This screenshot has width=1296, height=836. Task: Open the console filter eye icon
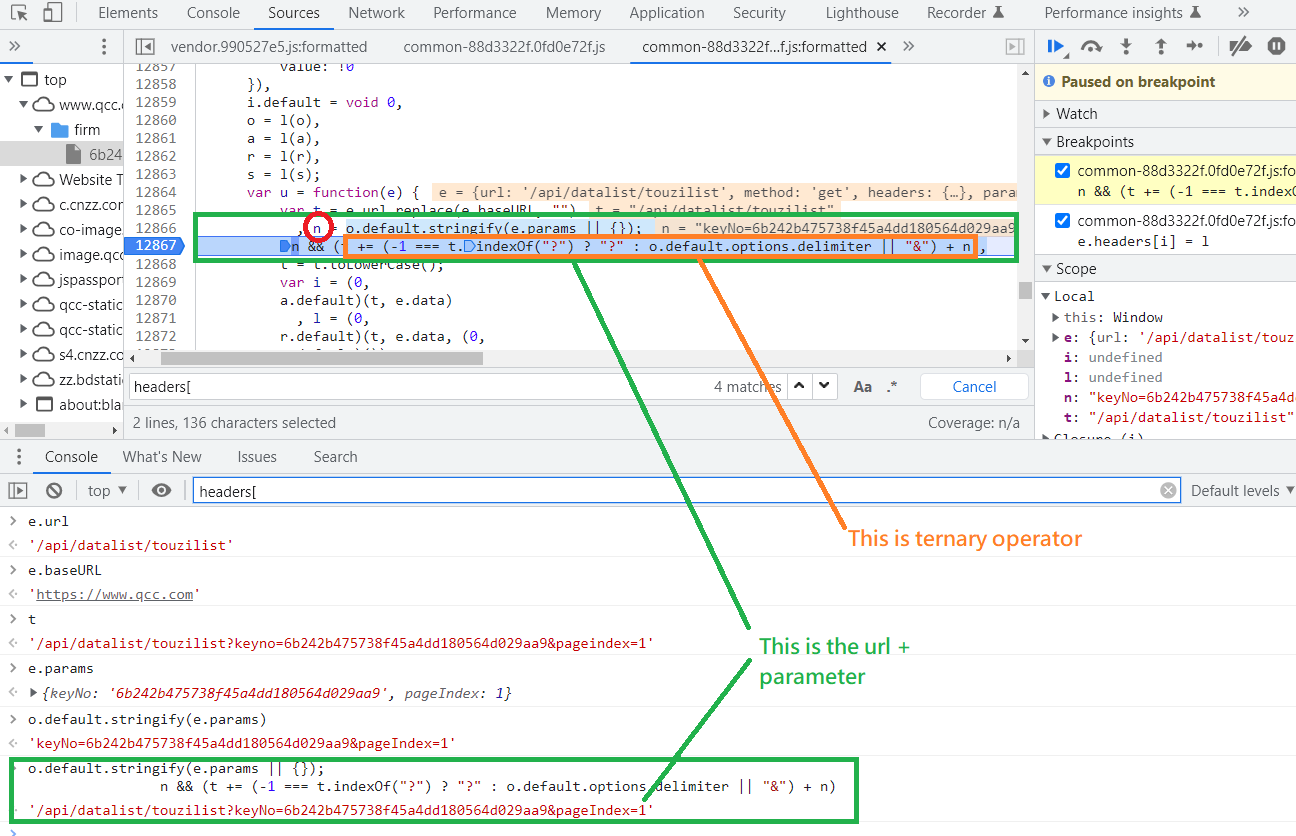(162, 490)
